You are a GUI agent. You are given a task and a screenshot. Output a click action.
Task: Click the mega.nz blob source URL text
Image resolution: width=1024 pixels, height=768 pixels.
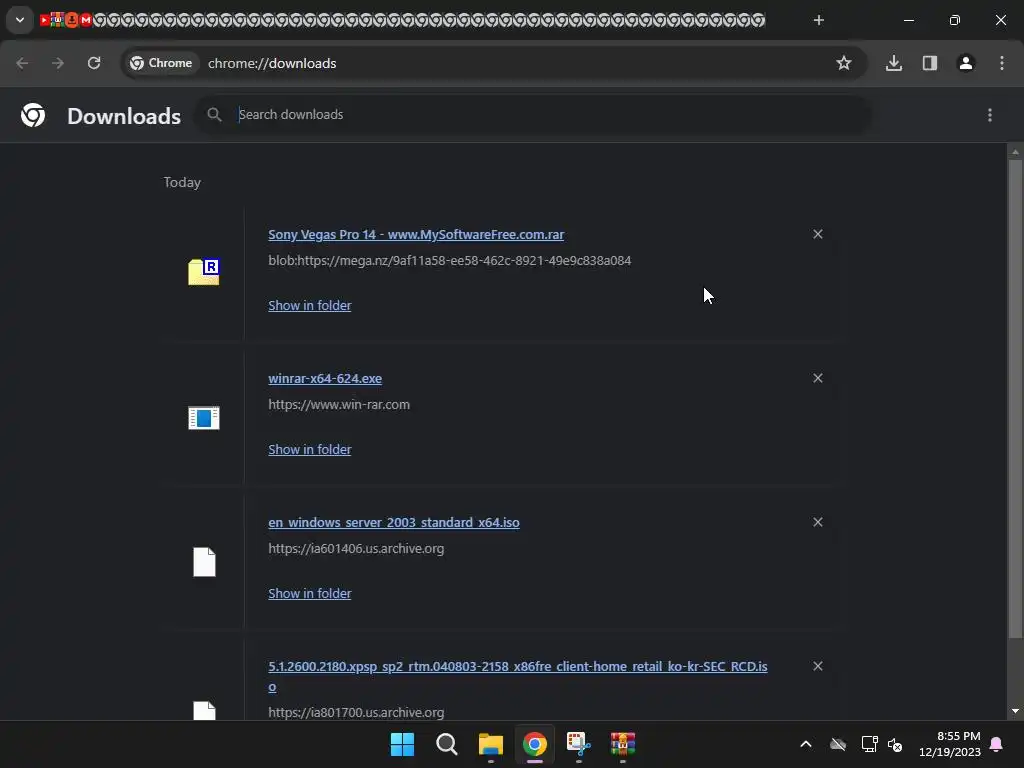coord(449,261)
